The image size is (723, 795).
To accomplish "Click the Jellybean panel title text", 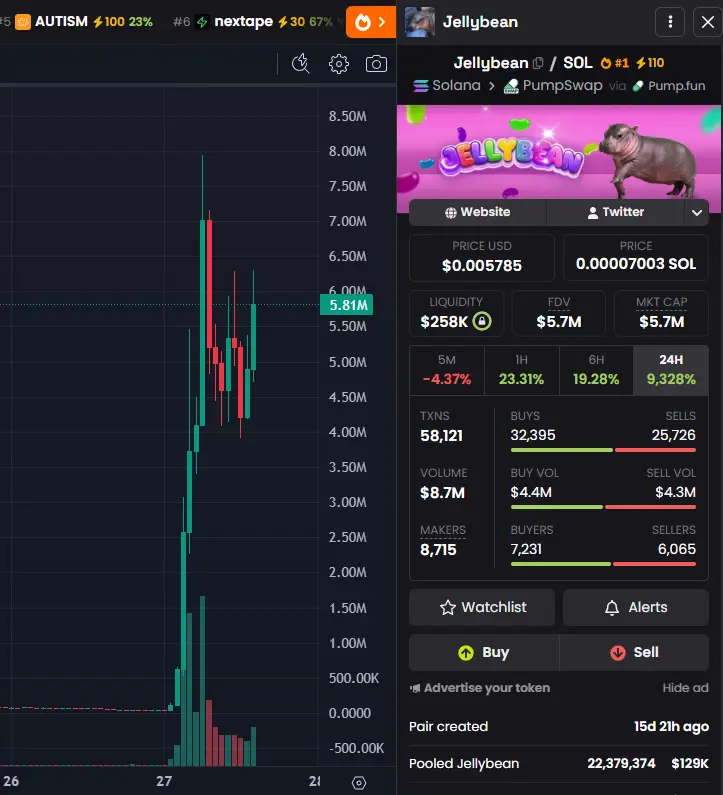I will point(480,22).
